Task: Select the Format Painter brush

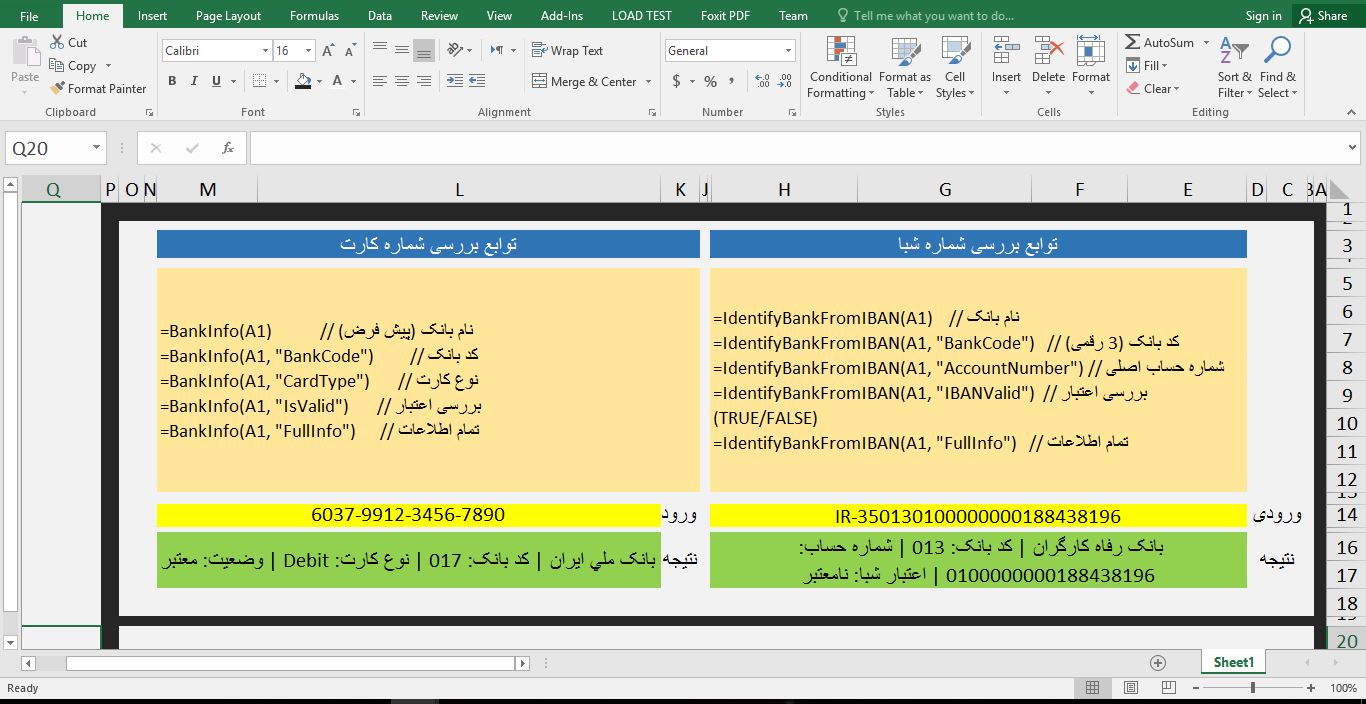Action: point(56,88)
